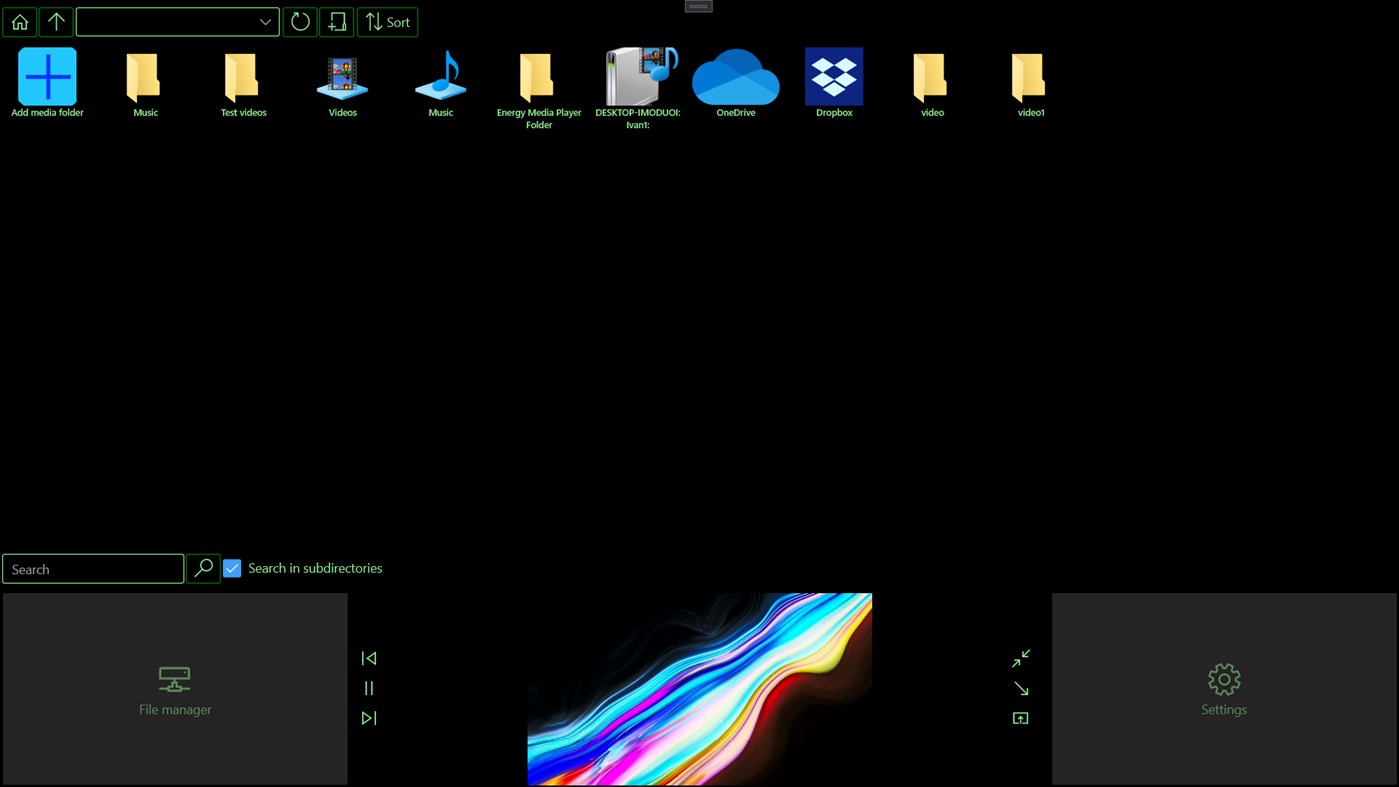Image resolution: width=1399 pixels, height=787 pixels.
Task: Open the Sort options
Action: 387,21
